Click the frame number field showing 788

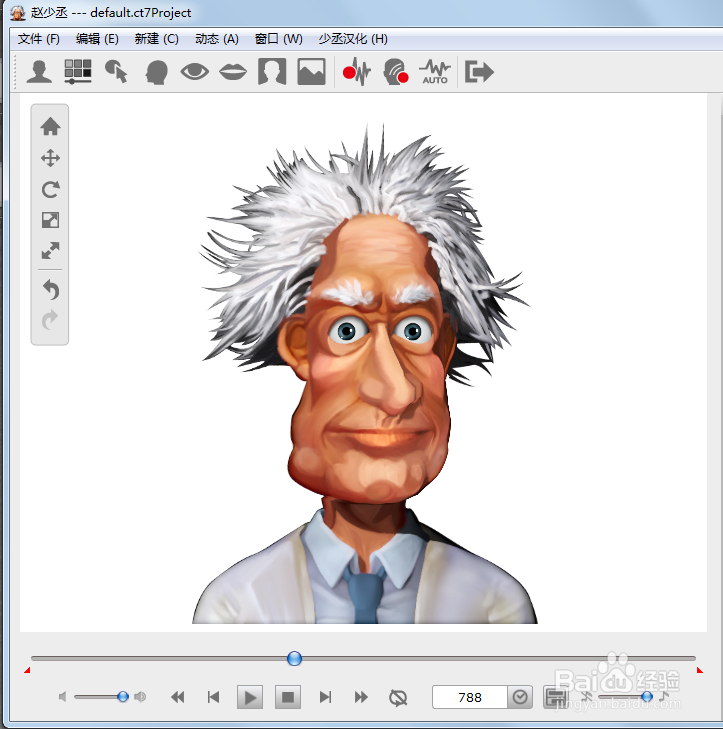pyautogui.click(x=470, y=697)
